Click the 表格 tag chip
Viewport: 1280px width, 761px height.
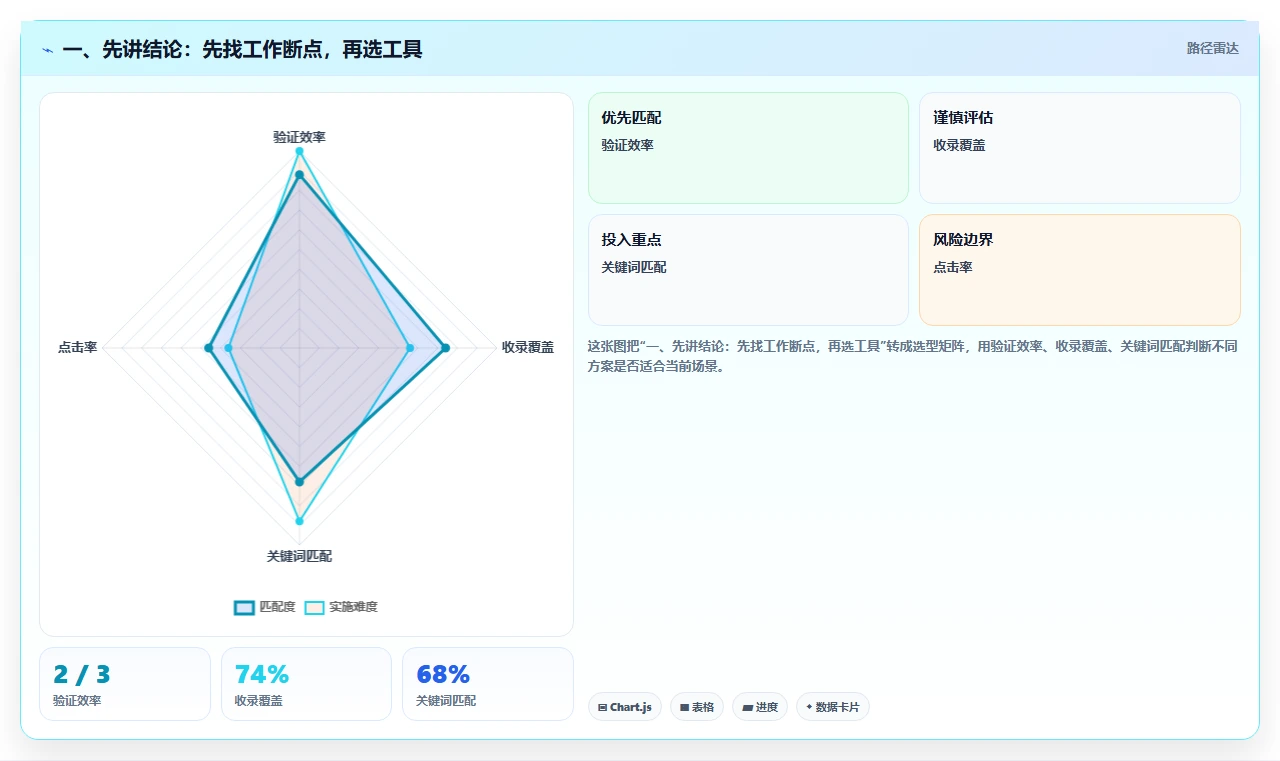(x=697, y=707)
